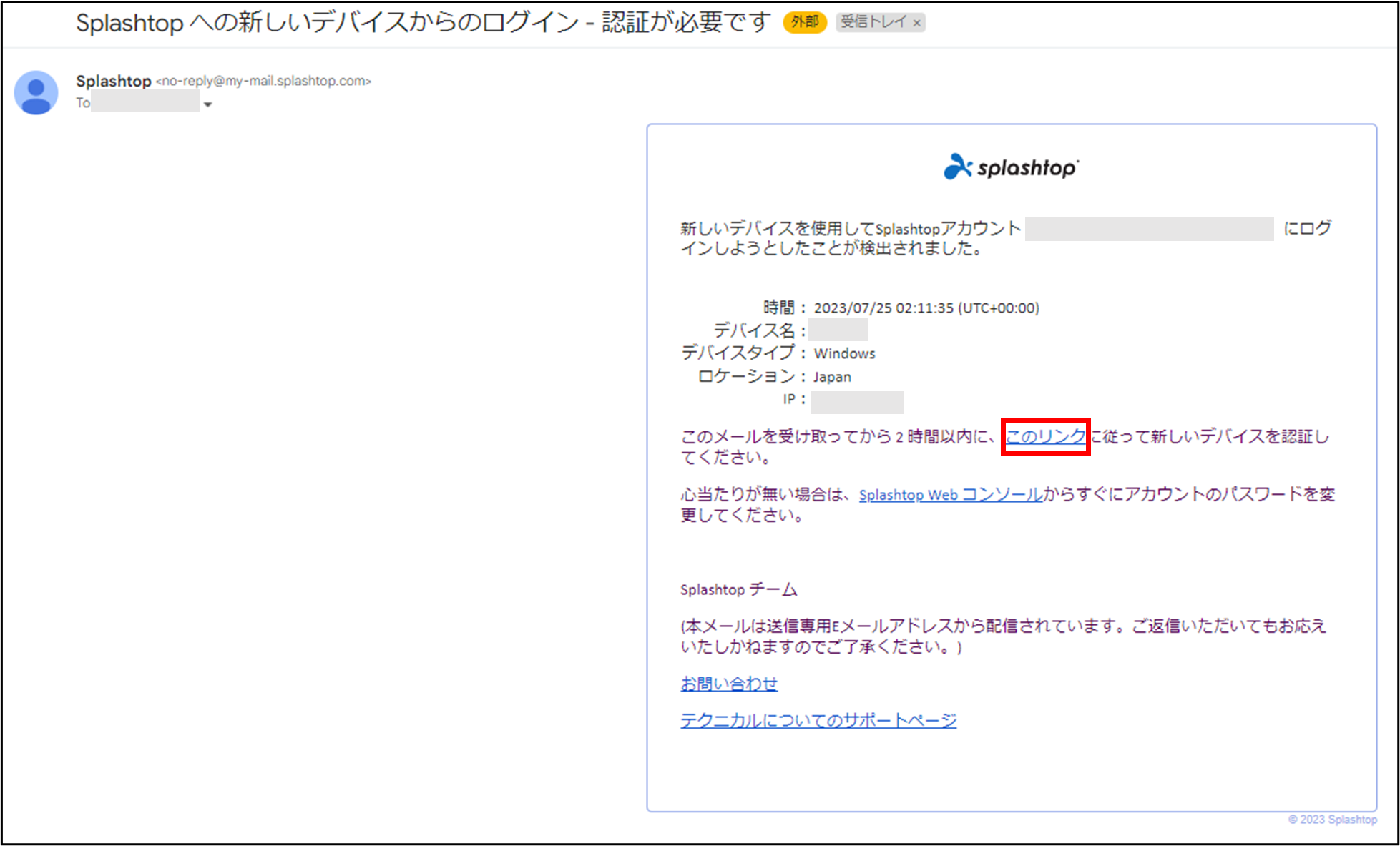Viewport: 1400px width, 846px height.
Task: Click the sender name Splashtop
Action: [114, 81]
